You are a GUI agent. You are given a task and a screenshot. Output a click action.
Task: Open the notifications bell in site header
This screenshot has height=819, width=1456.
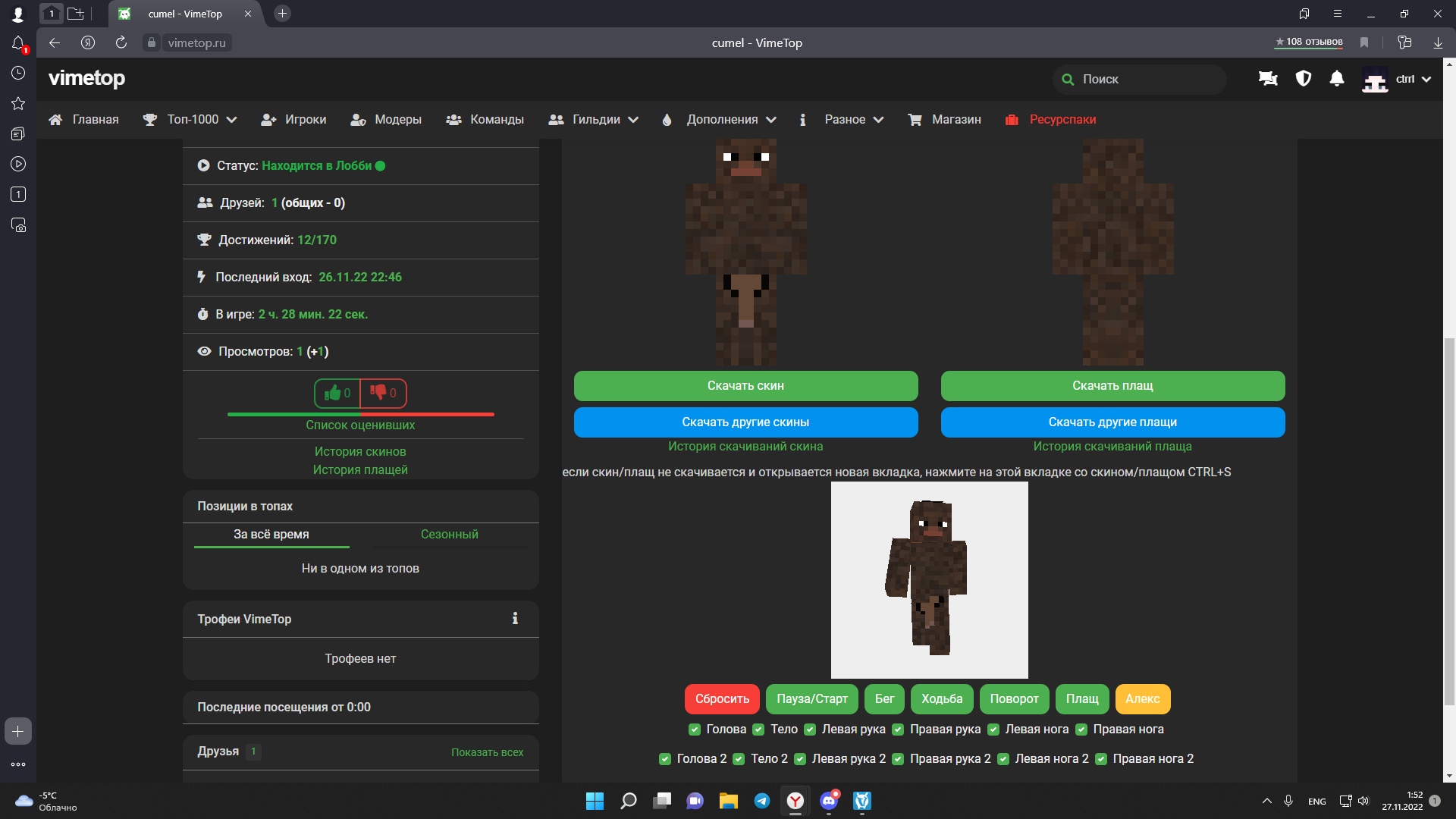tap(1337, 79)
